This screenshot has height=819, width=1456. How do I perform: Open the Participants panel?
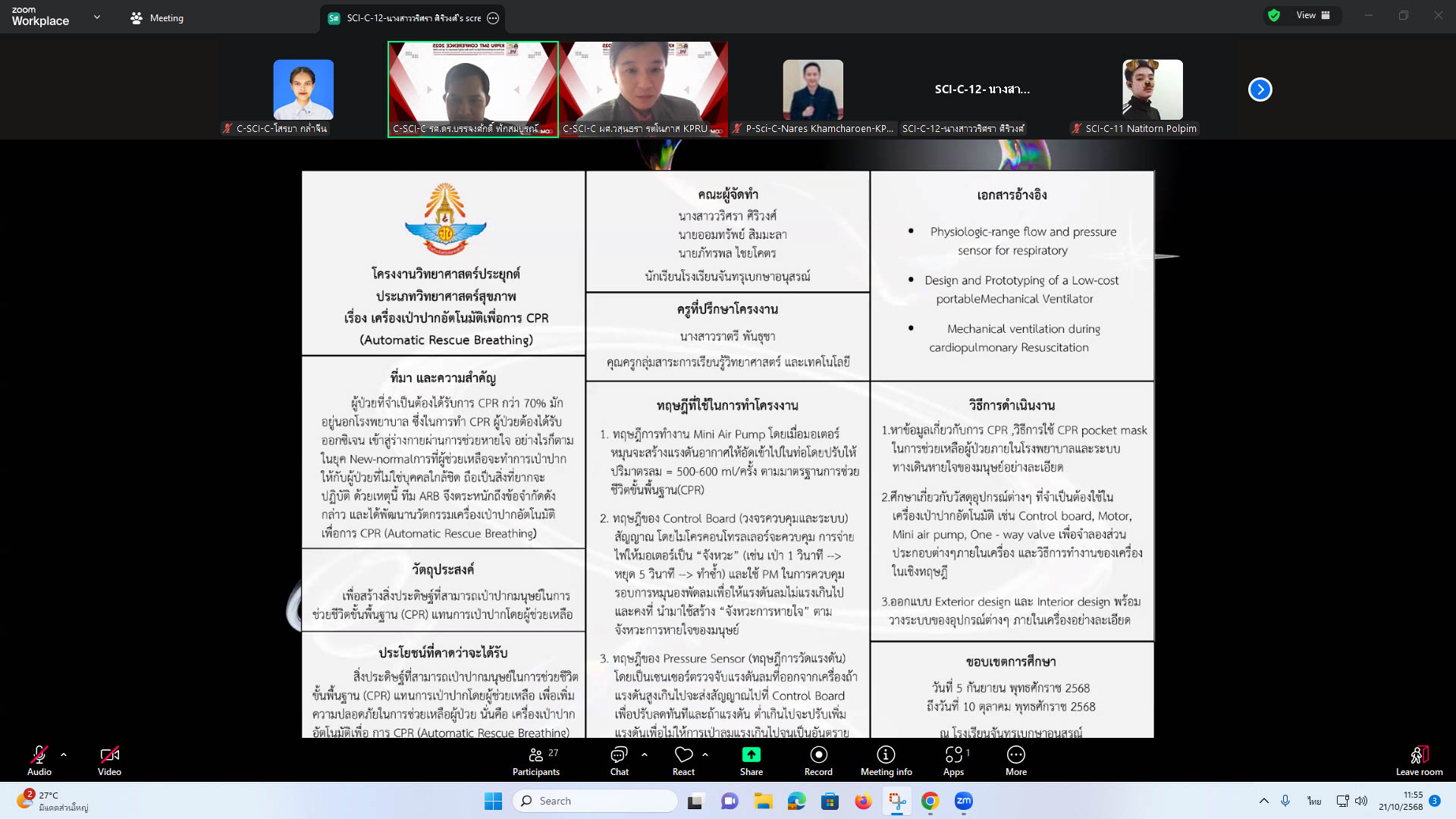pyautogui.click(x=535, y=761)
